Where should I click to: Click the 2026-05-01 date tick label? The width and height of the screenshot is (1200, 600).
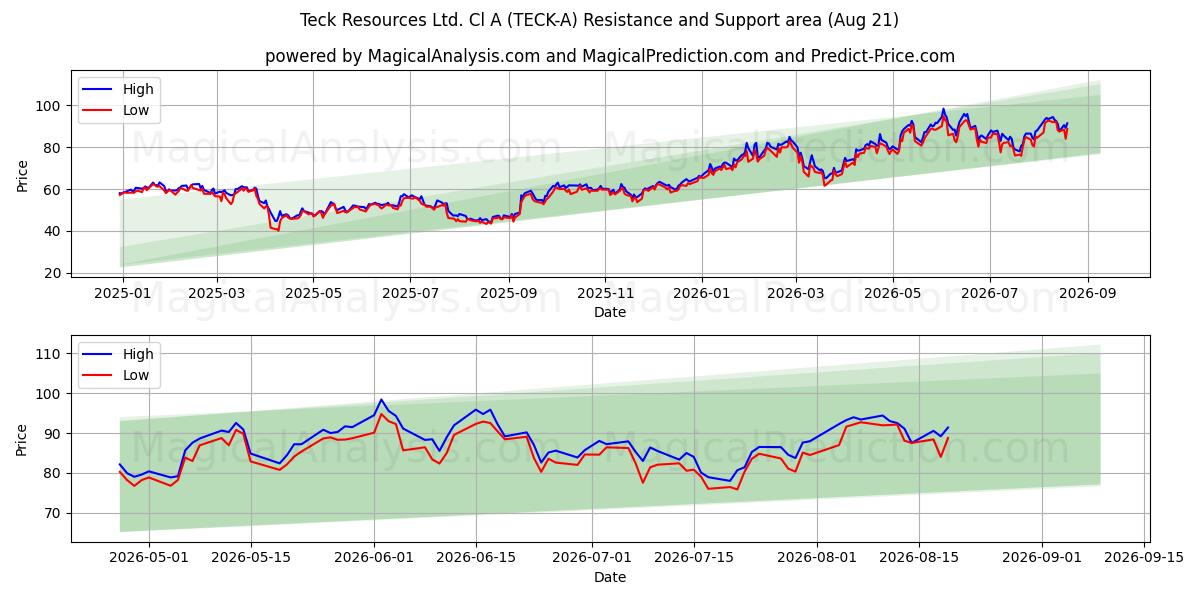click(x=149, y=557)
